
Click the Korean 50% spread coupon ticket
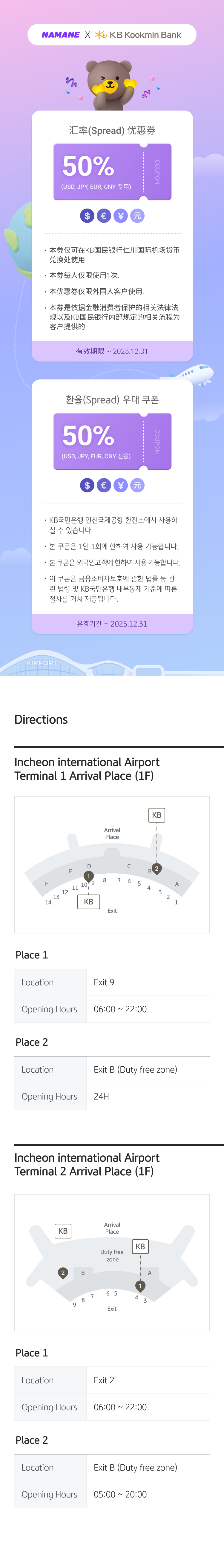tap(112, 441)
